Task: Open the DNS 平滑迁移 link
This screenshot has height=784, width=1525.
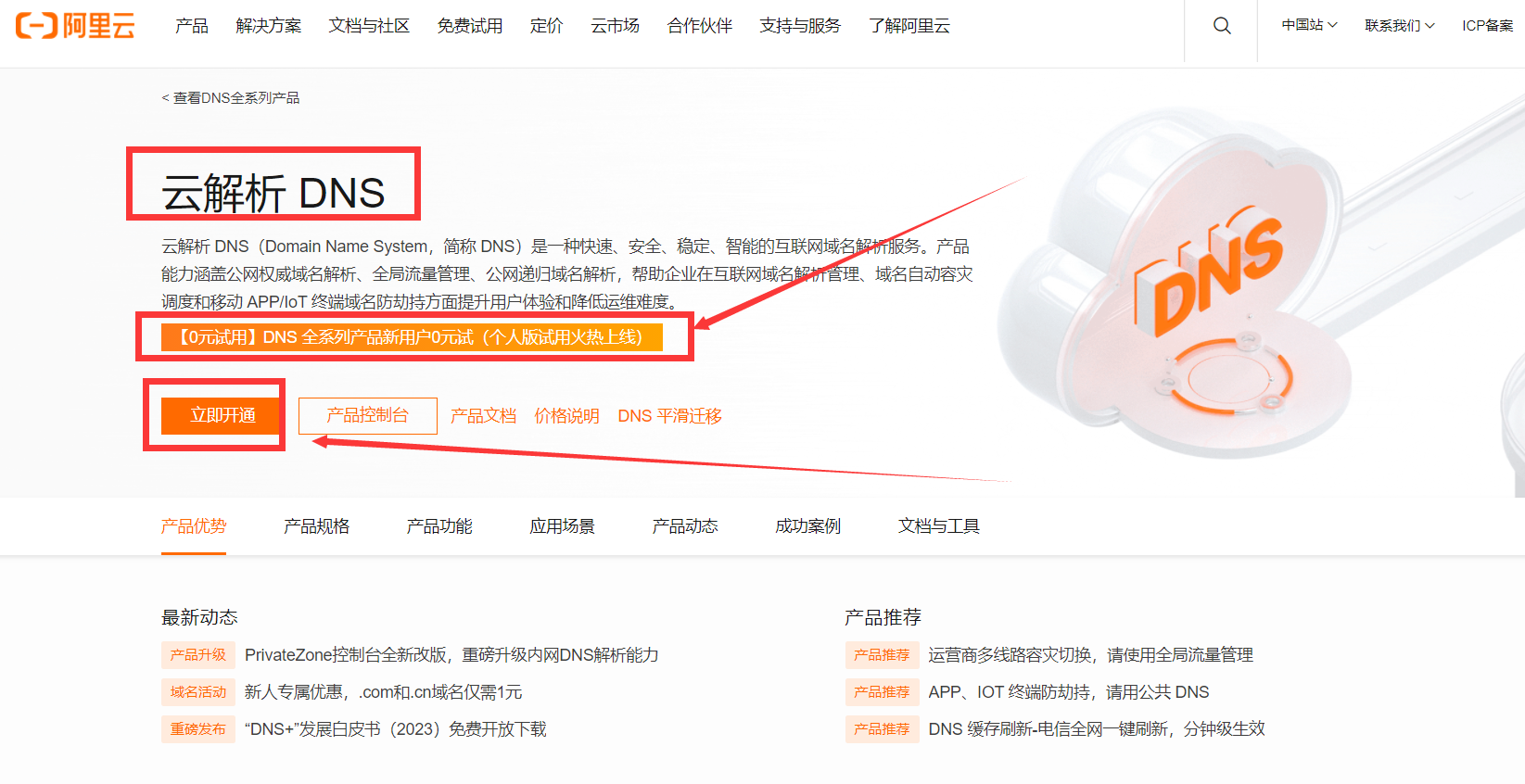Action: click(x=669, y=416)
